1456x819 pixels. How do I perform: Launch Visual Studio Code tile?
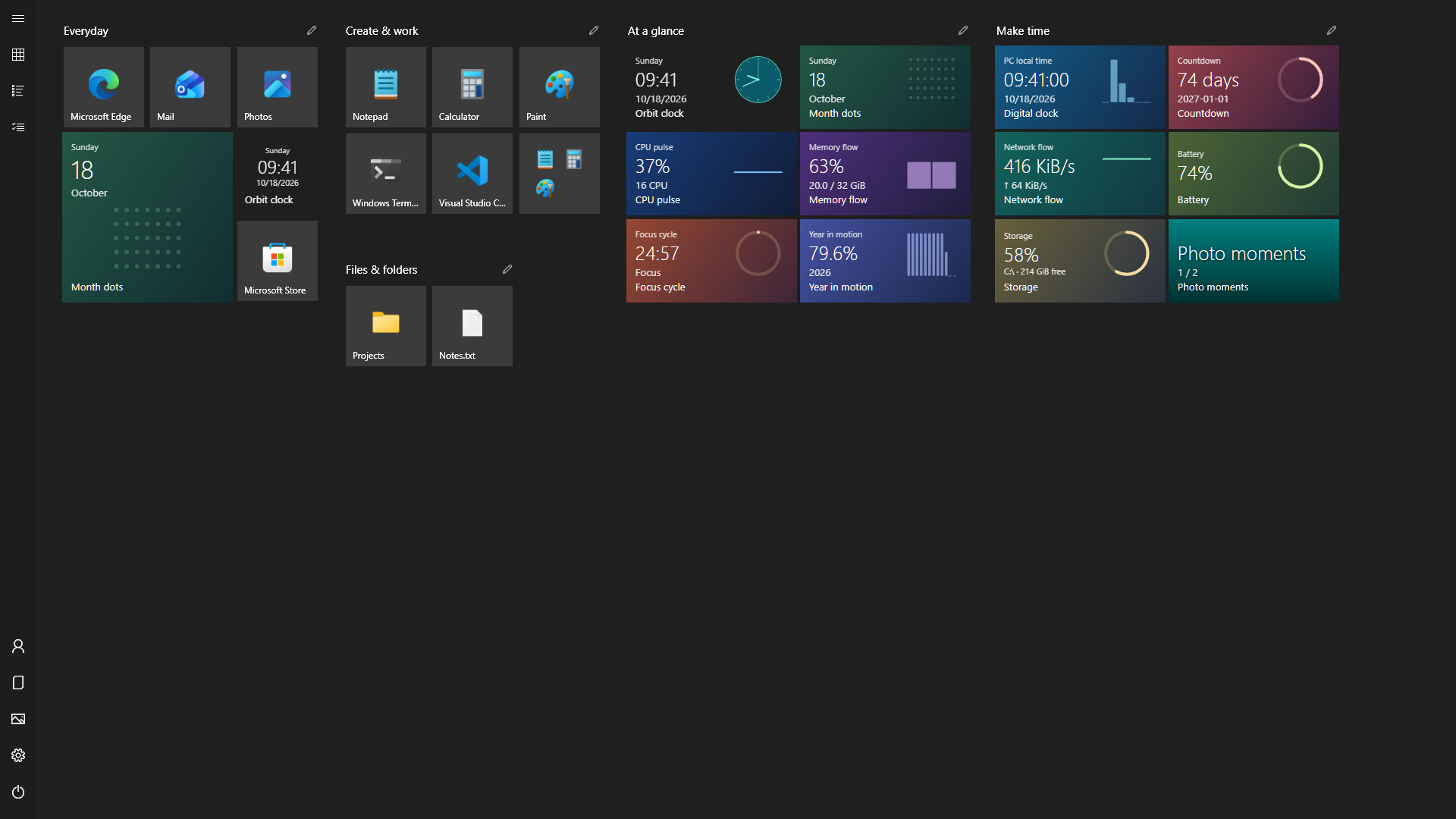[472, 174]
